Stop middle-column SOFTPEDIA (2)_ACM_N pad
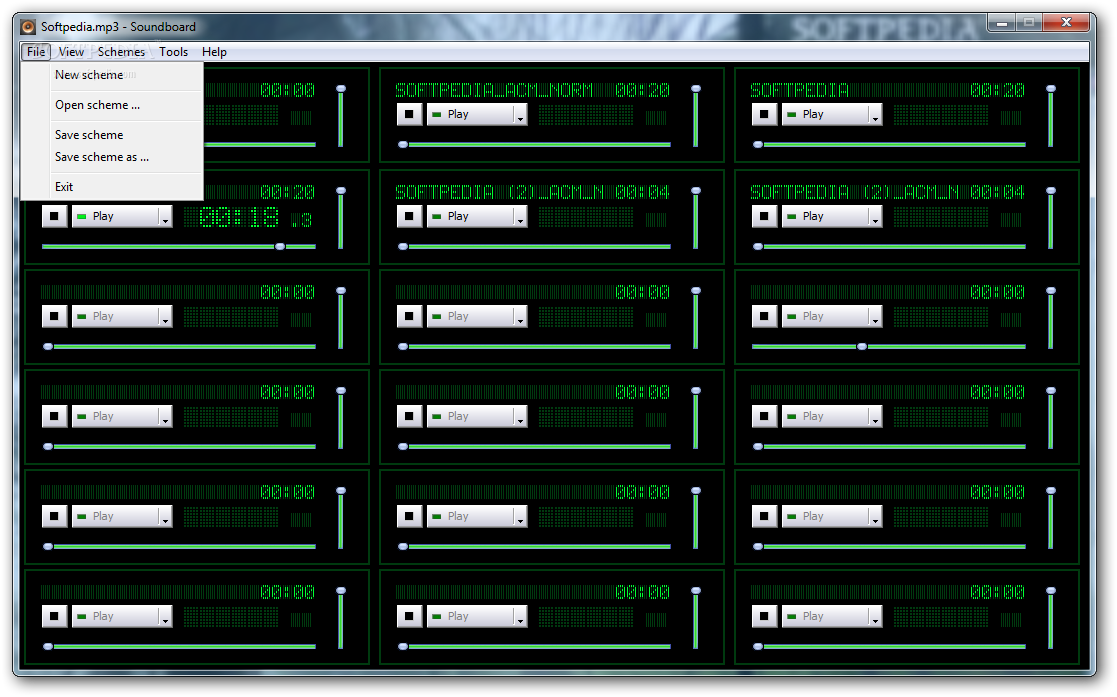Image resolution: width=1117 pixels, height=697 pixels. 410,216
